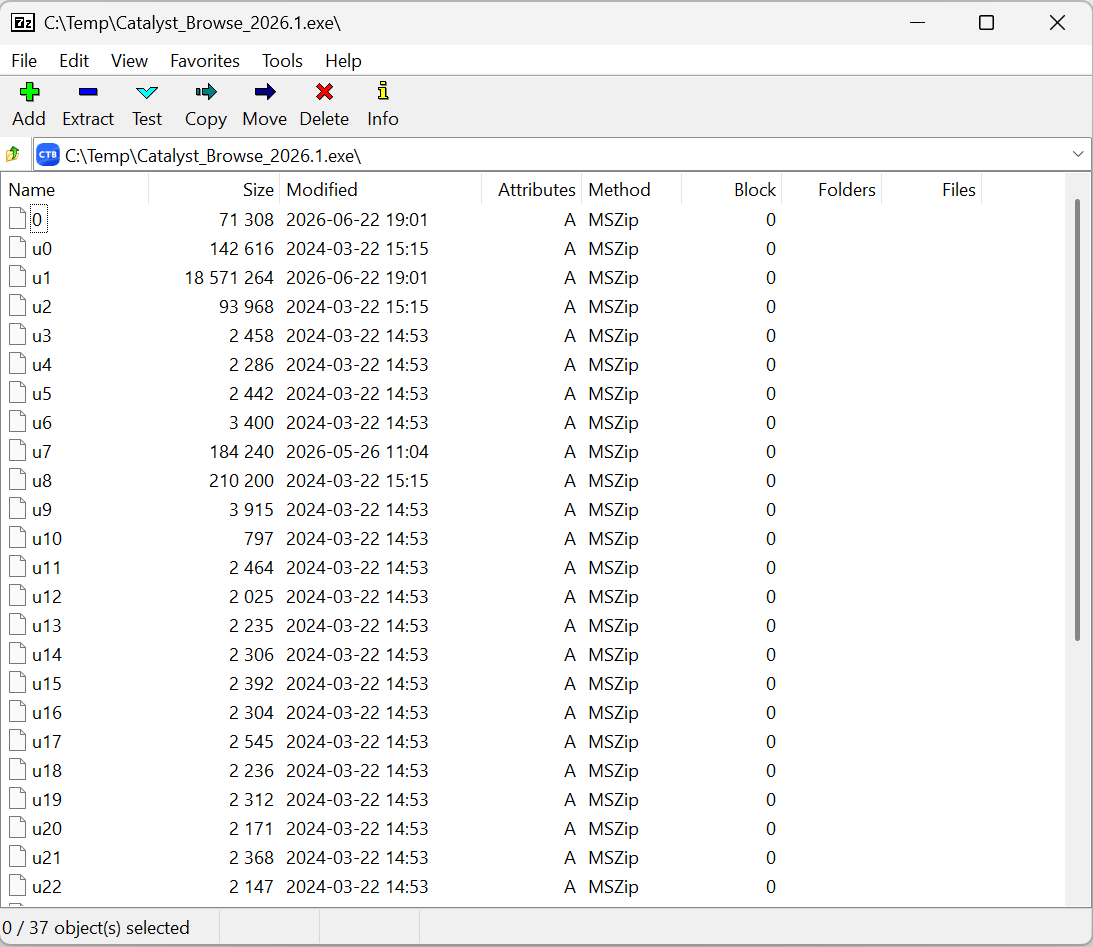
Task: Open the View menu
Action: click(129, 61)
